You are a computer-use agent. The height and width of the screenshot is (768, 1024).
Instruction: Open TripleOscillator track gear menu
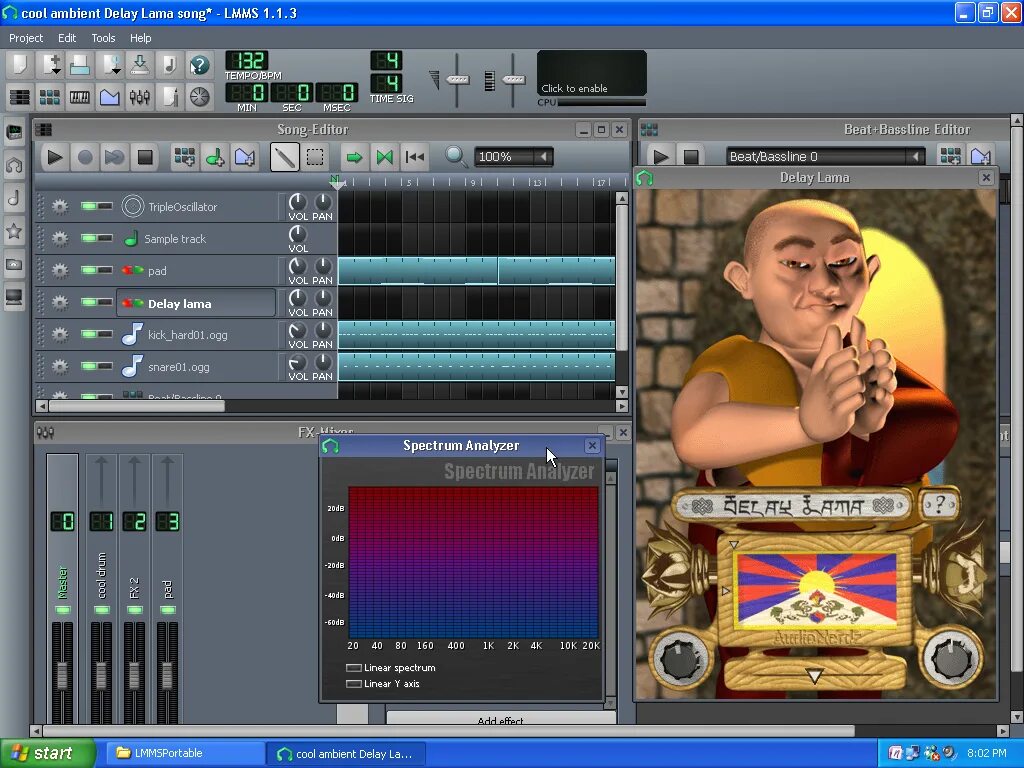59,207
